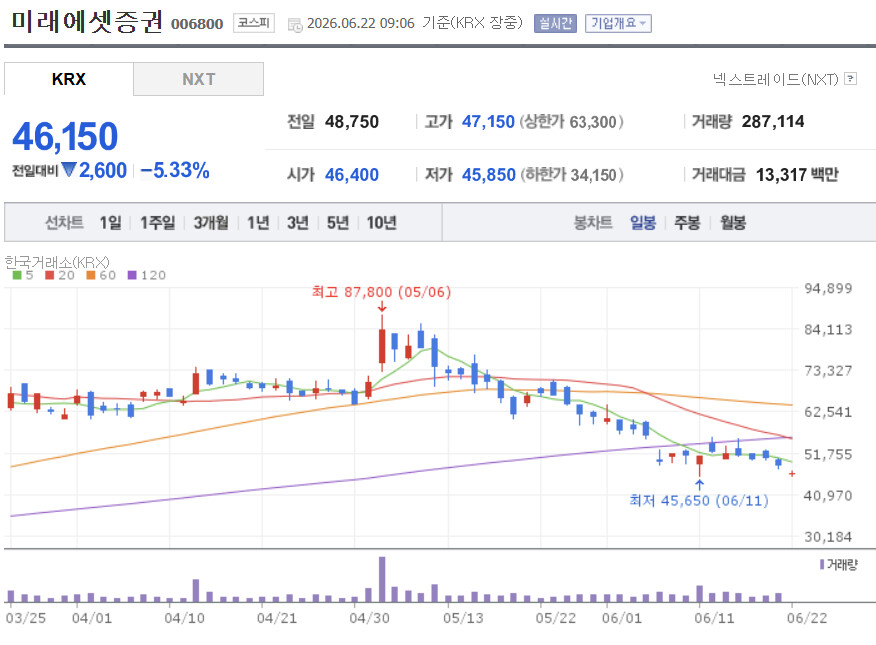
Task: Switch to 주봉 weekly candle chart
Action: pyautogui.click(x=687, y=223)
